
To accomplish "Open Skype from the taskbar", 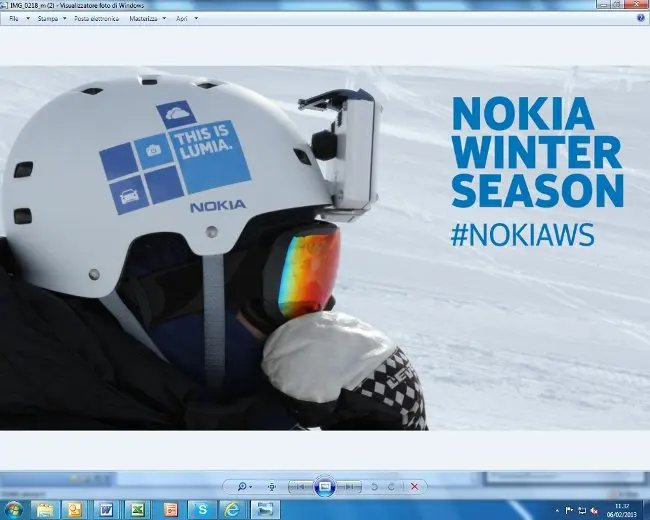I will click(202, 510).
